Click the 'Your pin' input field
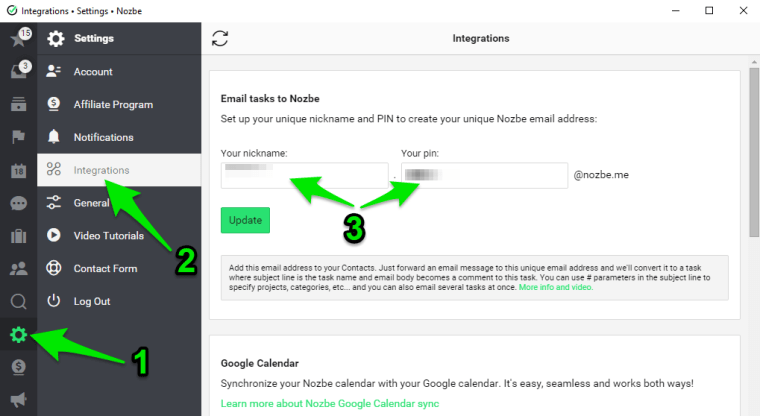760x416 pixels. click(x=484, y=176)
